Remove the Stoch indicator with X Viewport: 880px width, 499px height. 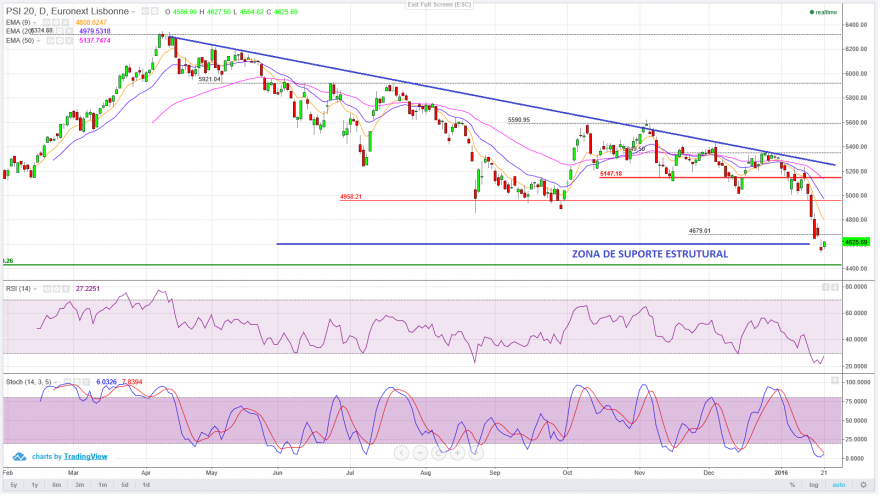pos(86,382)
